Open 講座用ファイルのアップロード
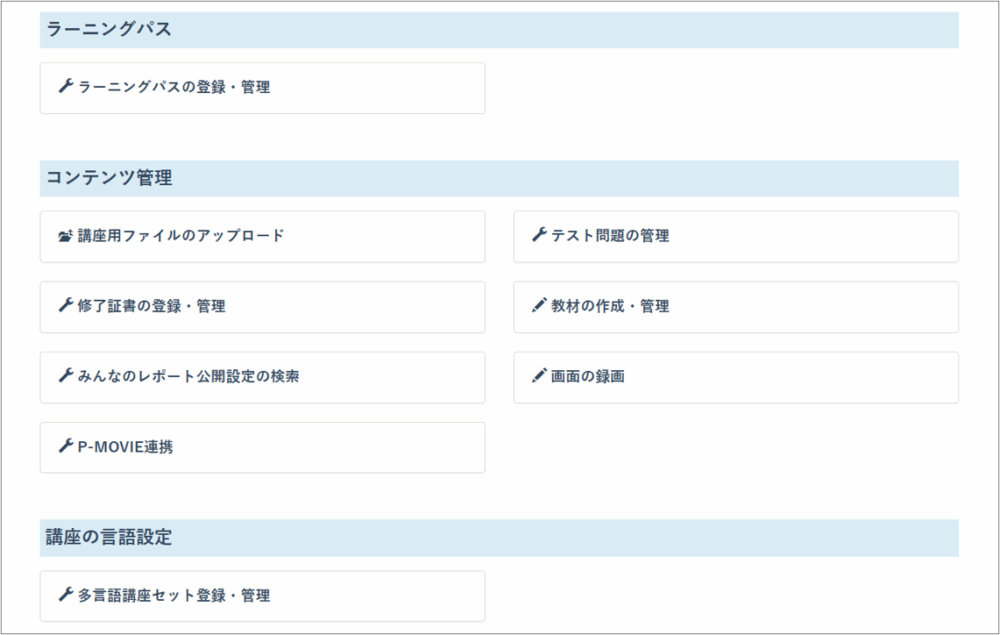The image size is (1000, 635). (x=263, y=237)
